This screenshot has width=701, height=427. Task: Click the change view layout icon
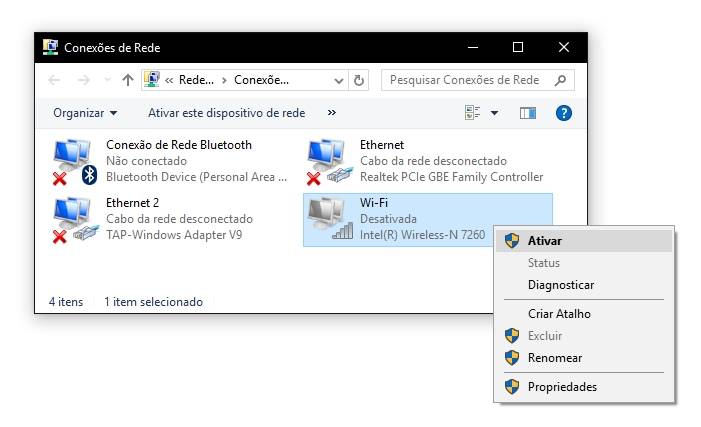tap(472, 113)
